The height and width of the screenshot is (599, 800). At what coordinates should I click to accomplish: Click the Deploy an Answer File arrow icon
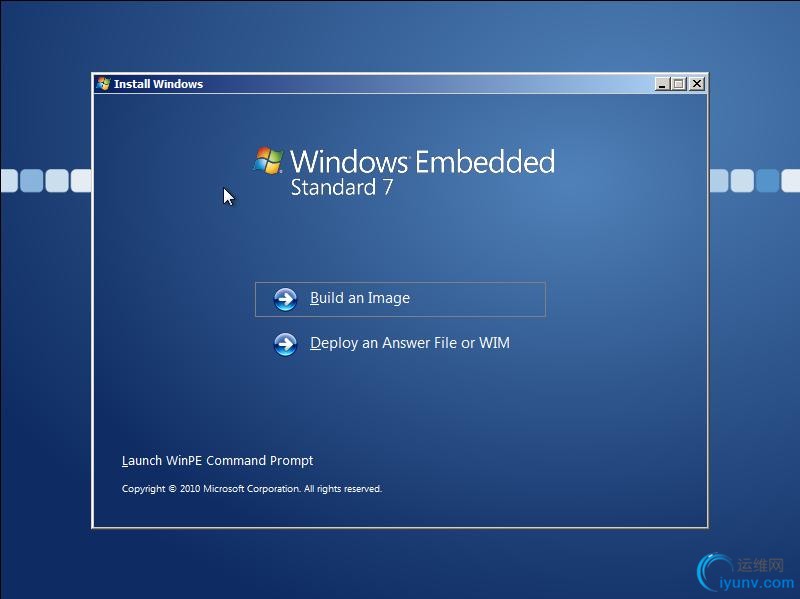click(x=285, y=344)
